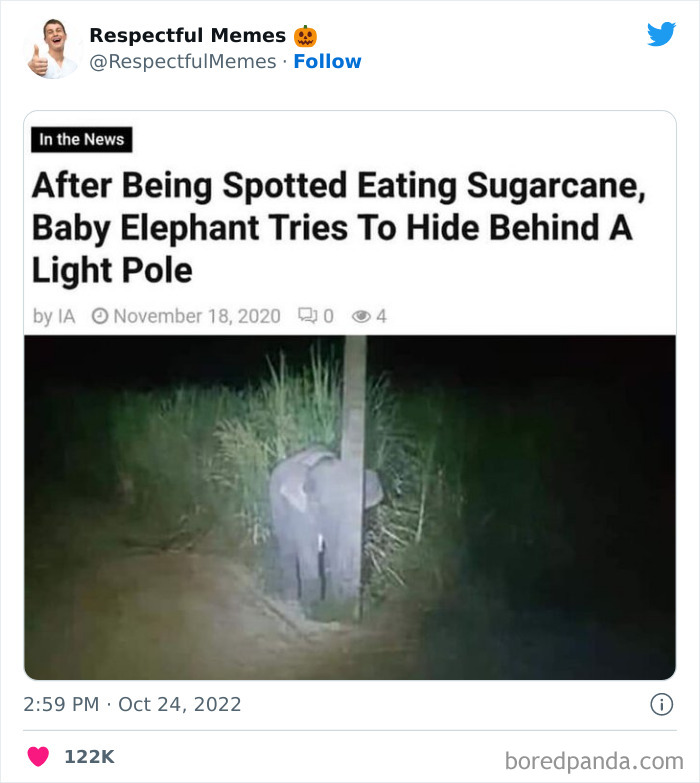Image resolution: width=700 pixels, height=783 pixels.
Task: Click the Respectful Memes display name
Action: 187,36
